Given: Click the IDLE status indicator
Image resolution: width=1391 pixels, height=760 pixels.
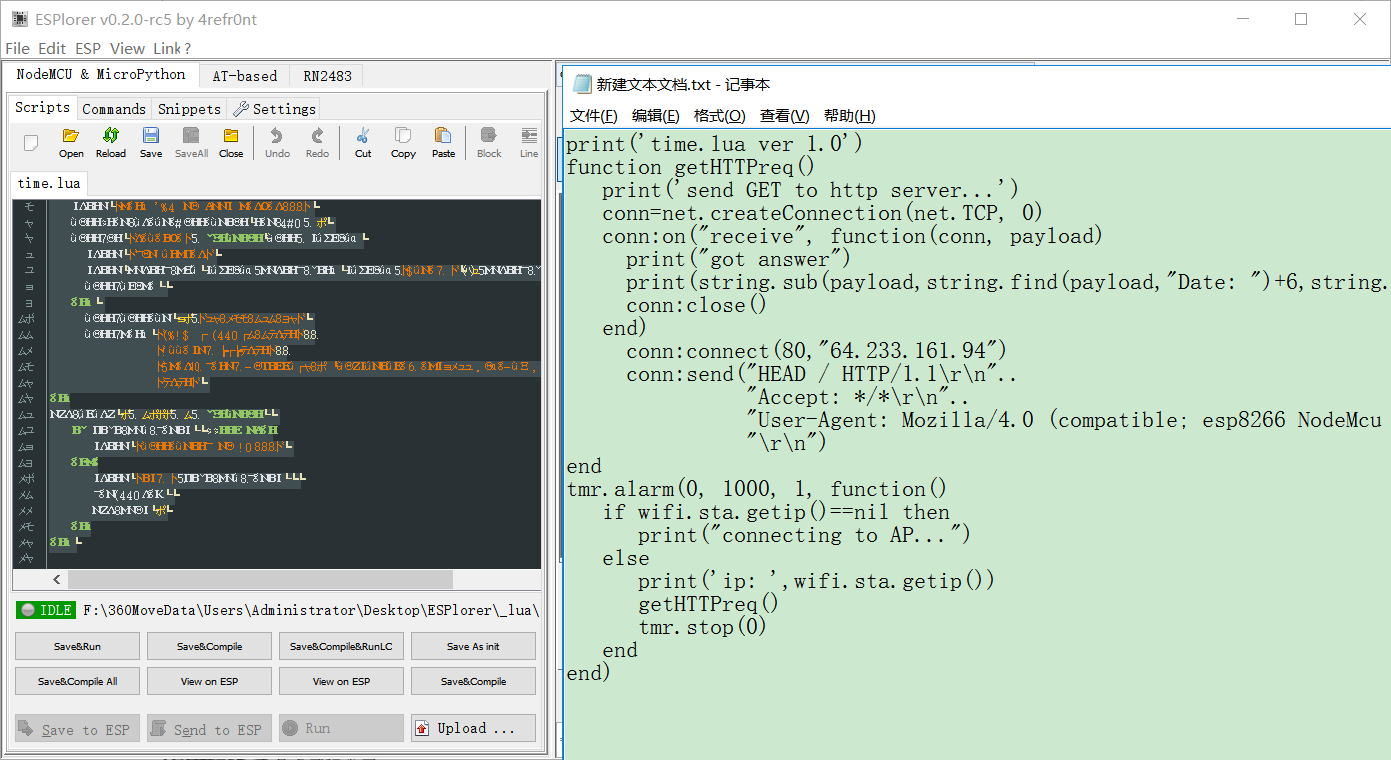Looking at the screenshot, I should tap(46, 610).
